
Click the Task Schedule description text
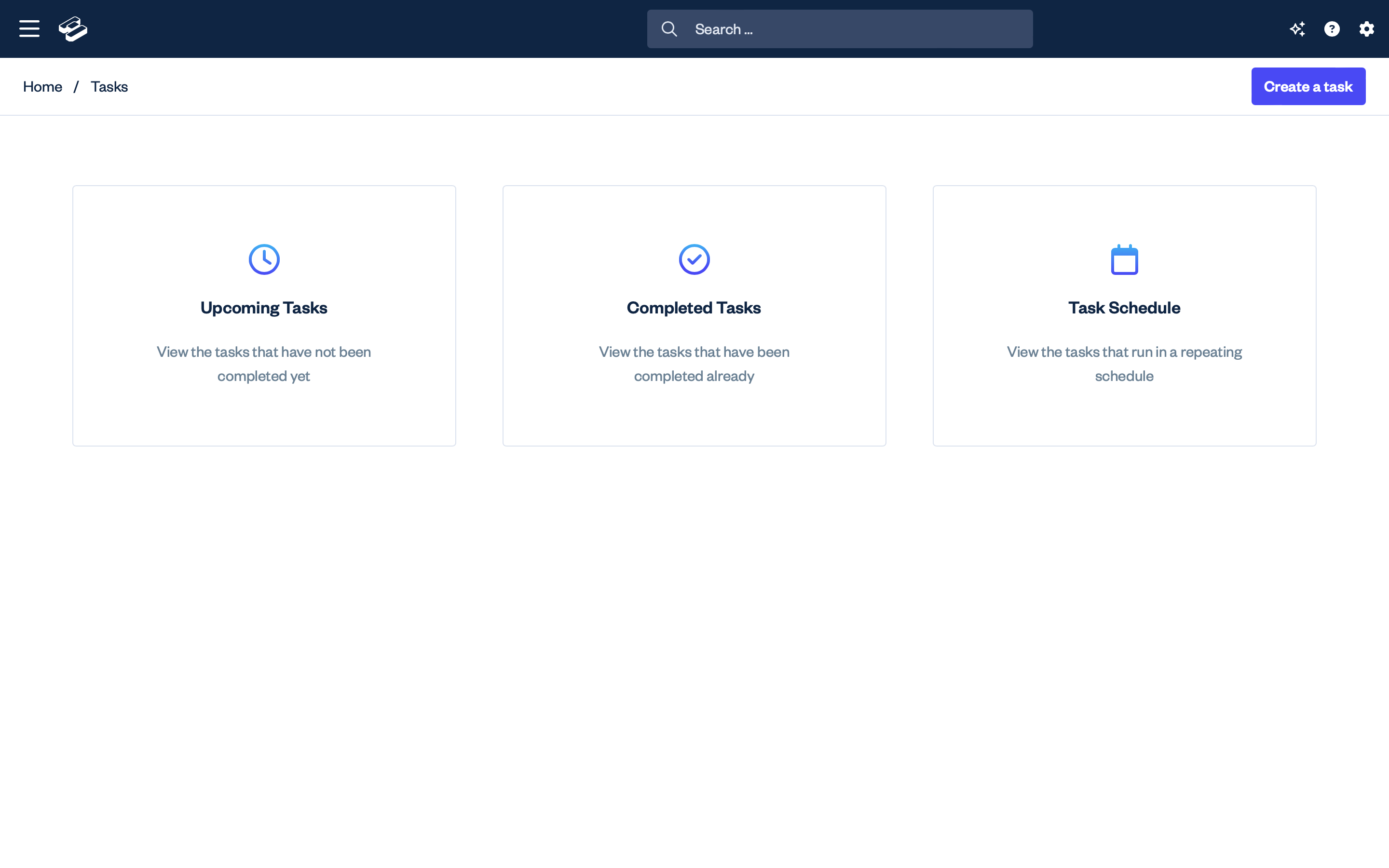pyautogui.click(x=1124, y=364)
